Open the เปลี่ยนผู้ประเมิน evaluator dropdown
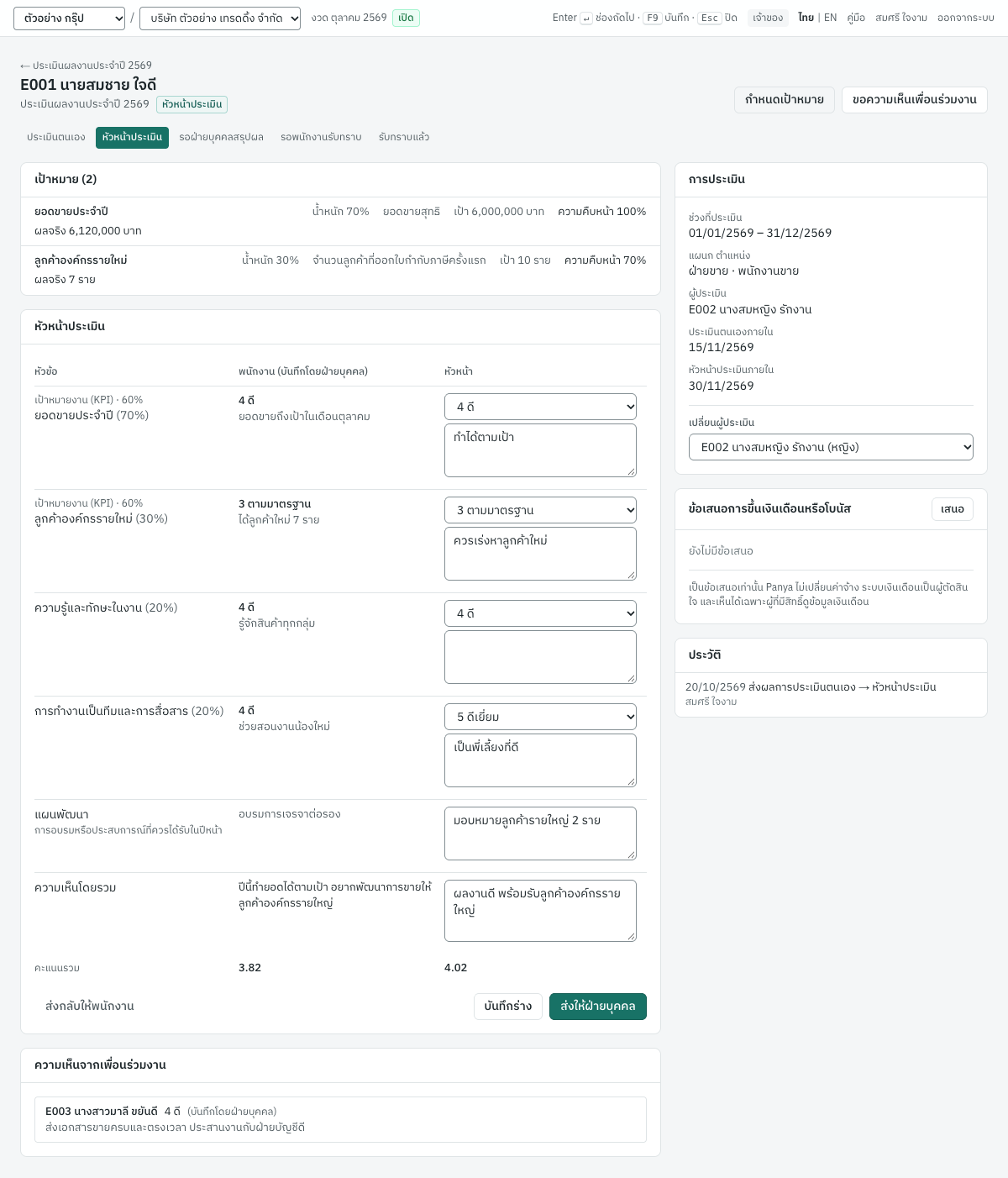The height and width of the screenshot is (1178, 1008). [x=831, y=447]
